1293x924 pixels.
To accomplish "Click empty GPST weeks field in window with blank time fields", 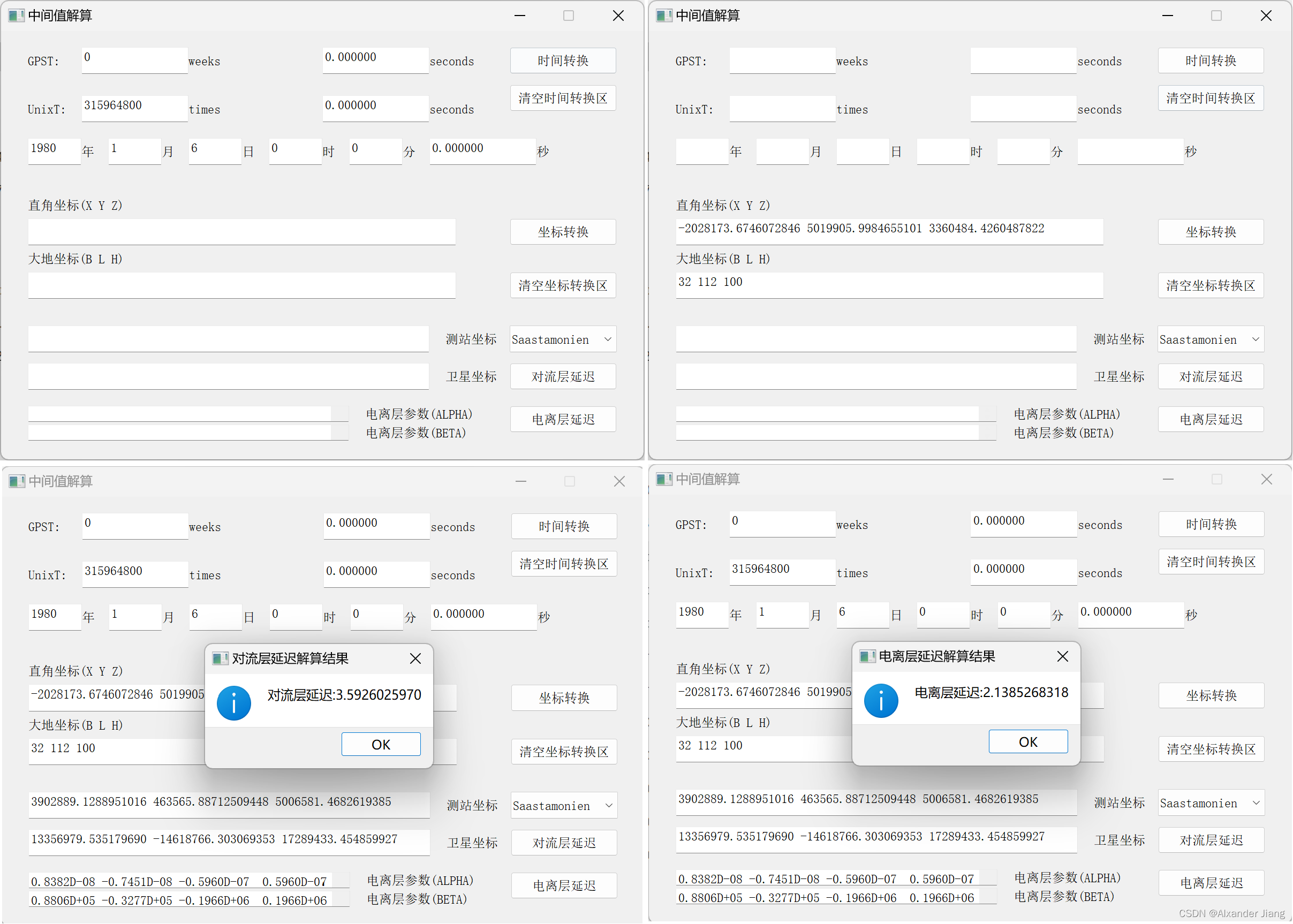I will click(x=783, y=61).
